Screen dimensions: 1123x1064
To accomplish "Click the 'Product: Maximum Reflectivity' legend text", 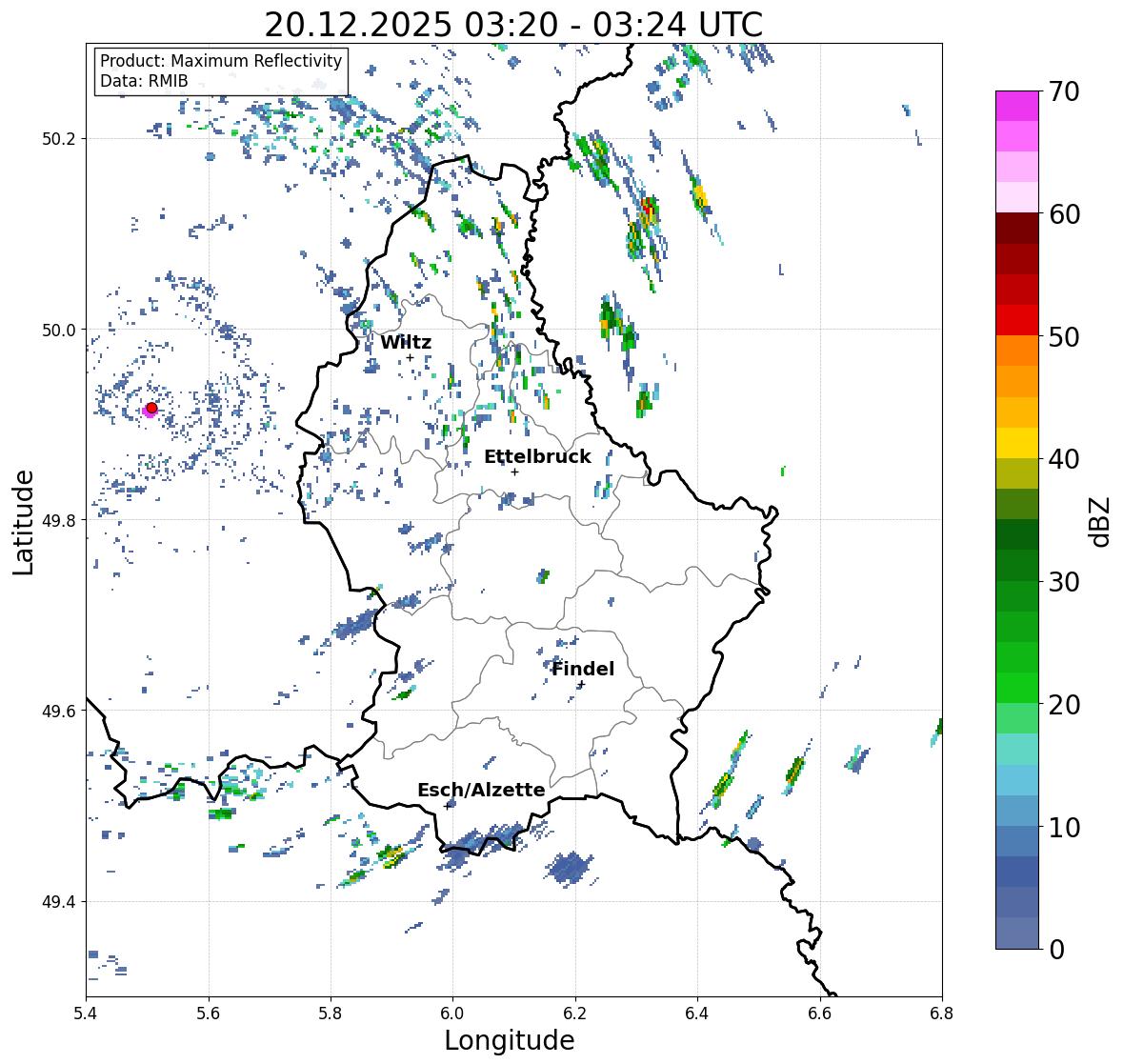I will pos(221,61).
